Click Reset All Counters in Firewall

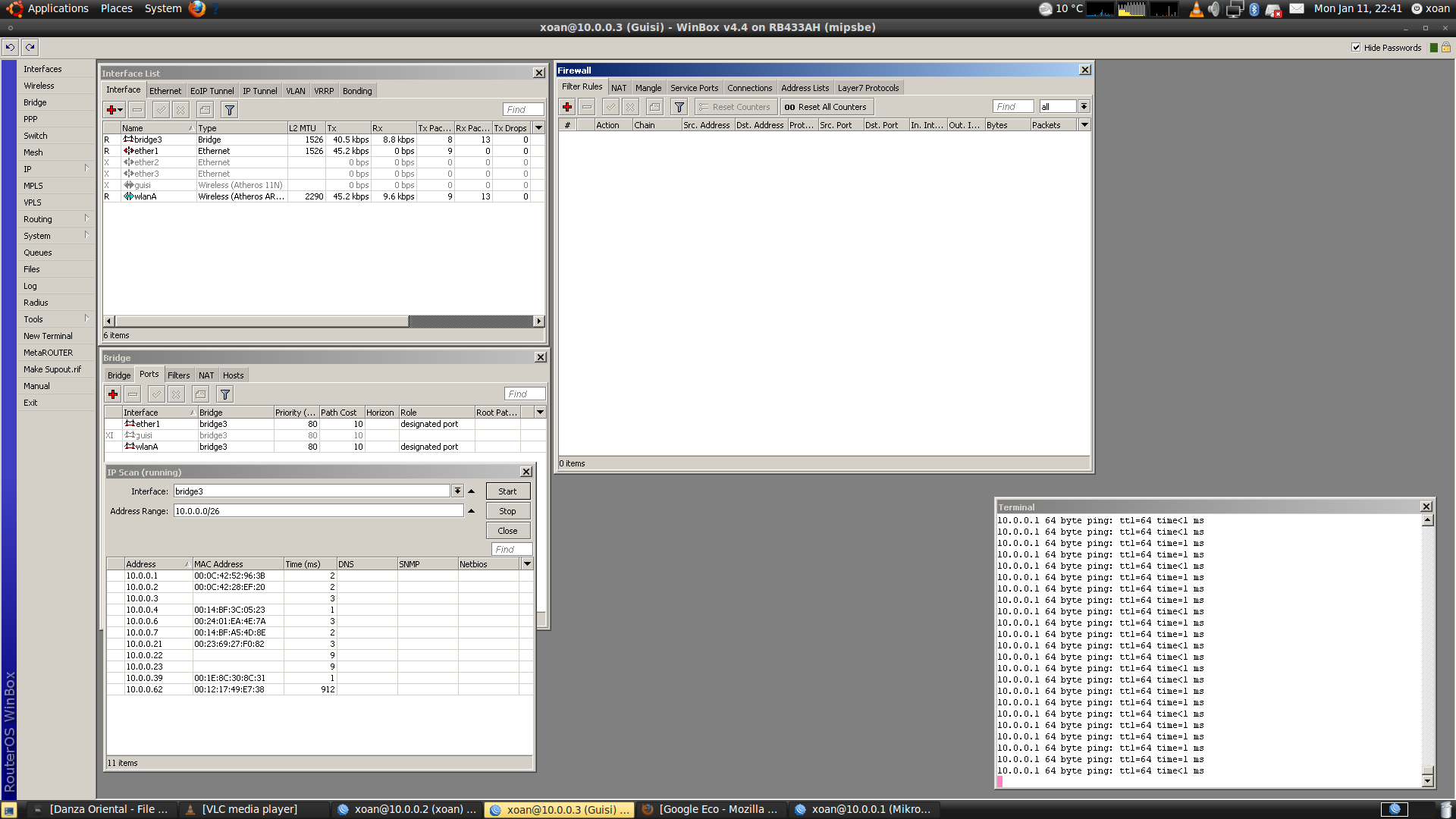pyautogui.click(x=827, y=107)
